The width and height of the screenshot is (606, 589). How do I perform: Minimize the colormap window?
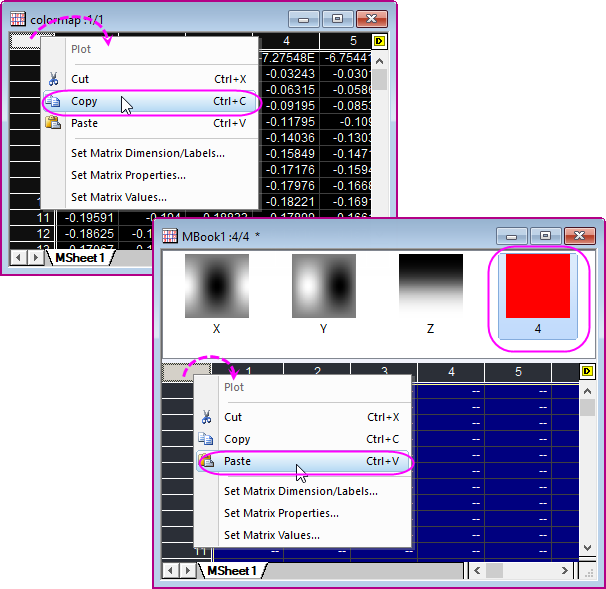click(x=304, y=19)
